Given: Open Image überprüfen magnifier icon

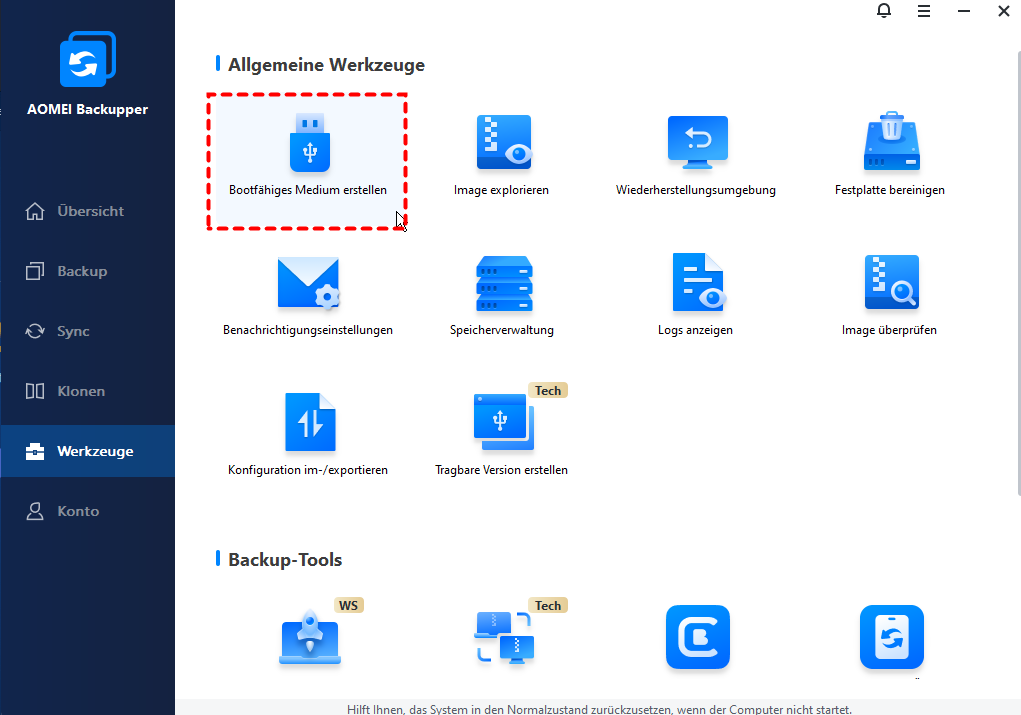Looking at the screenshot, I should click(x=891, y=282).
